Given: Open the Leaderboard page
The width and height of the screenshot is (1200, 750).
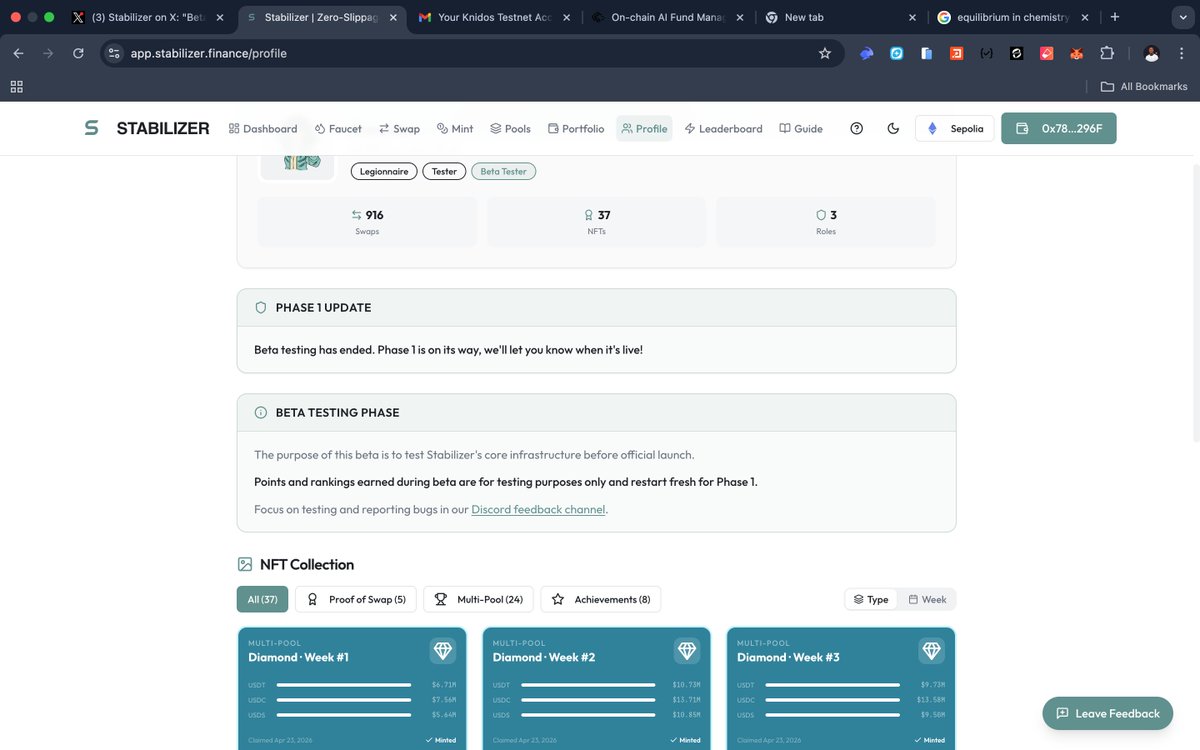Looking at the screenshot, I should point(723,128).
